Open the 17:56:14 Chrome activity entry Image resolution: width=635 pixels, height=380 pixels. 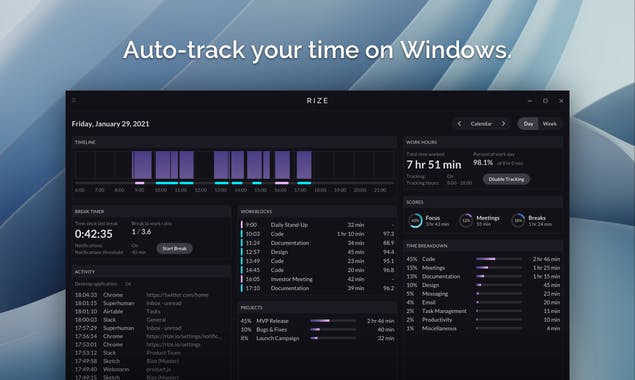[x=150, y=336]
